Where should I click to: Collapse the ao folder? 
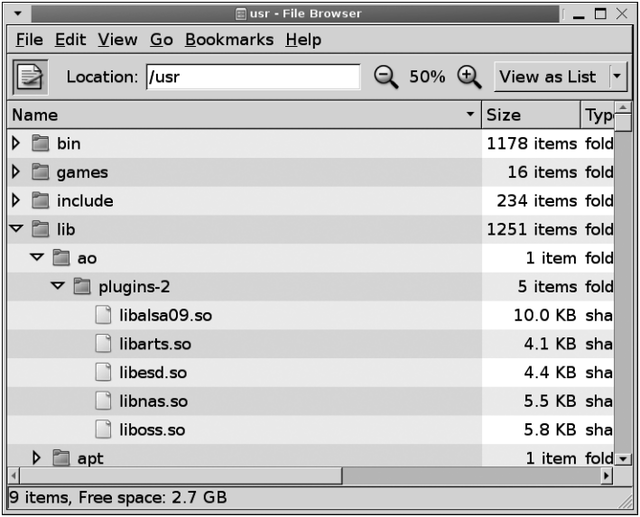coord(37,258)
